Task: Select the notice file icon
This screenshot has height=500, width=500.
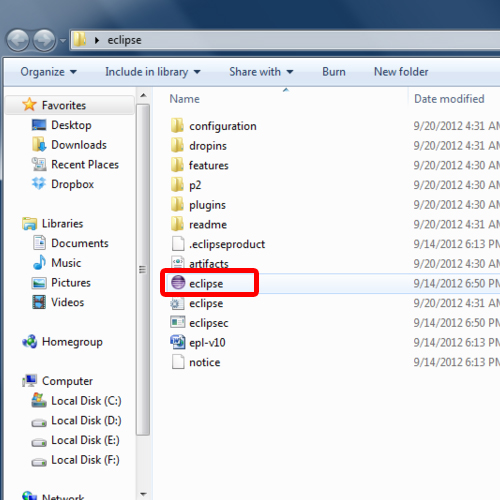Action: tap(178, 362)
